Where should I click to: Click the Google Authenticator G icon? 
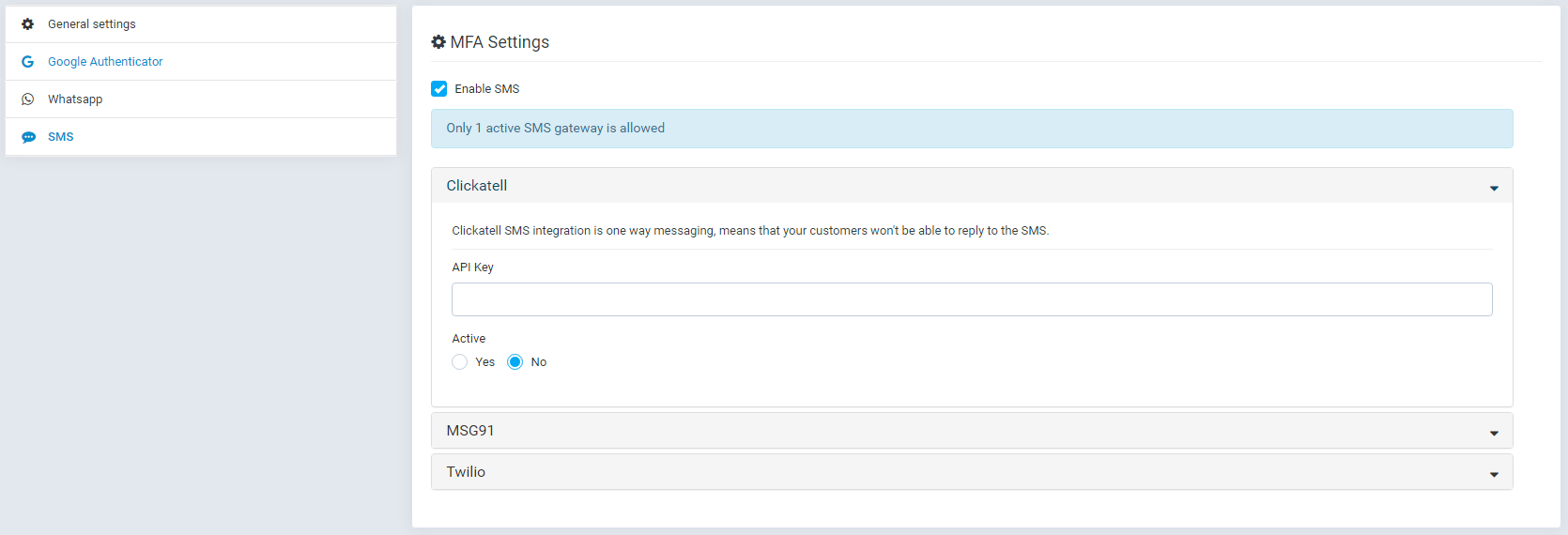coord(28,62)
